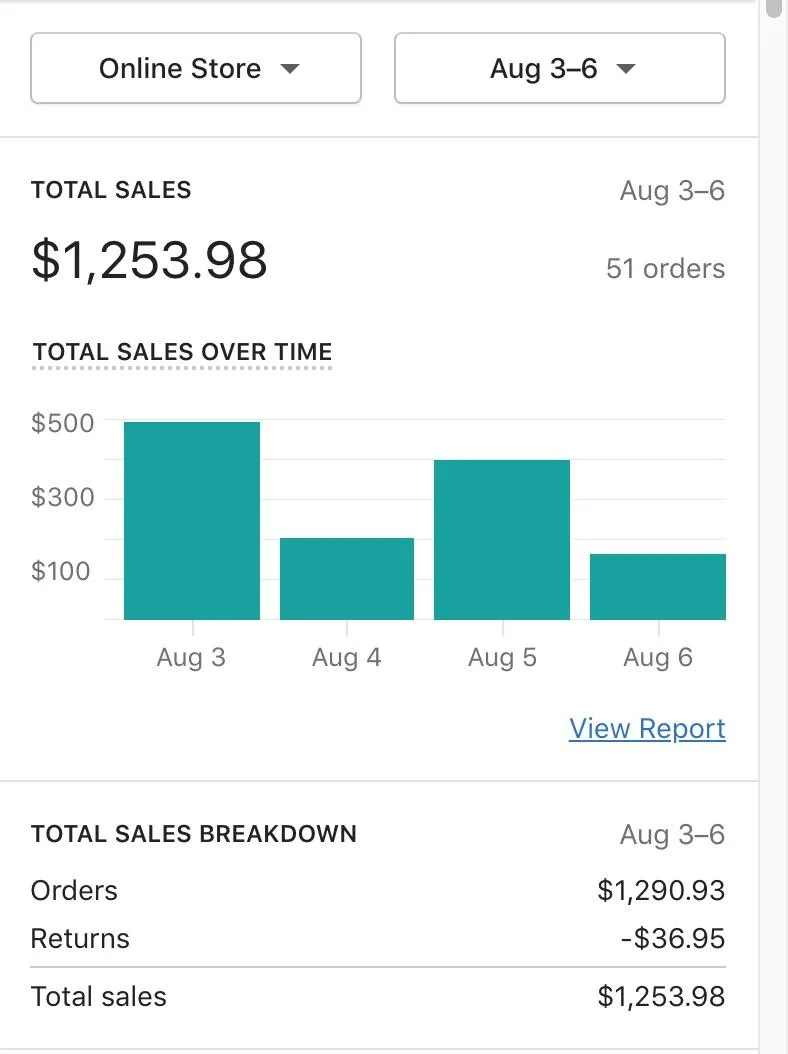Select the Aug 6 bar in chart
Image resolution: width=788 pixels, height=1054 pixels.
(657, 587)
